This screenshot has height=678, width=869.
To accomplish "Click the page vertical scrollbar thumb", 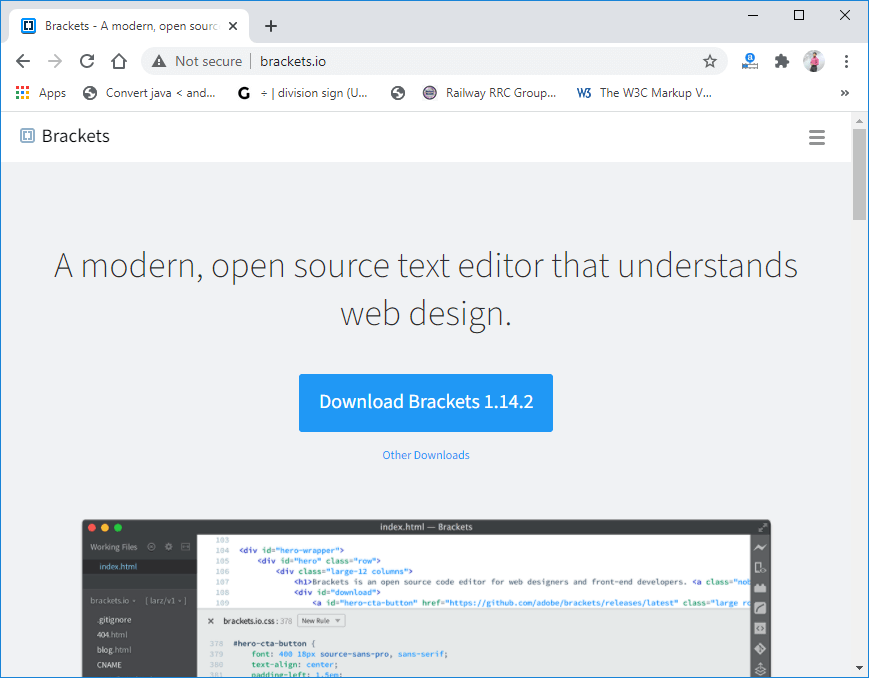I will point(859,174).
